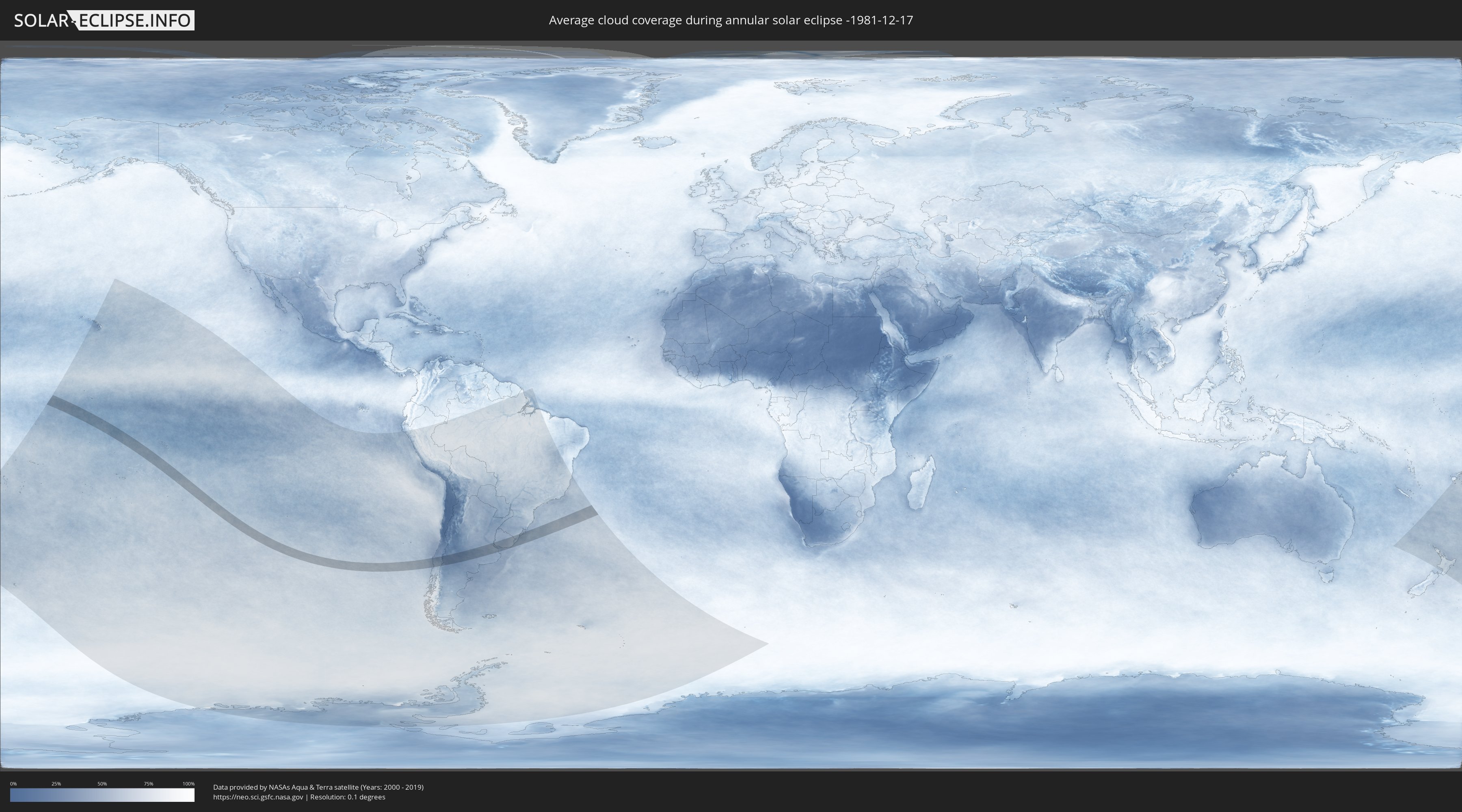The width and height of the screenshot is (1462, 812).
Task: Click the map title about the 1981-12-17 eclipse
Action: tap(731, 20)
